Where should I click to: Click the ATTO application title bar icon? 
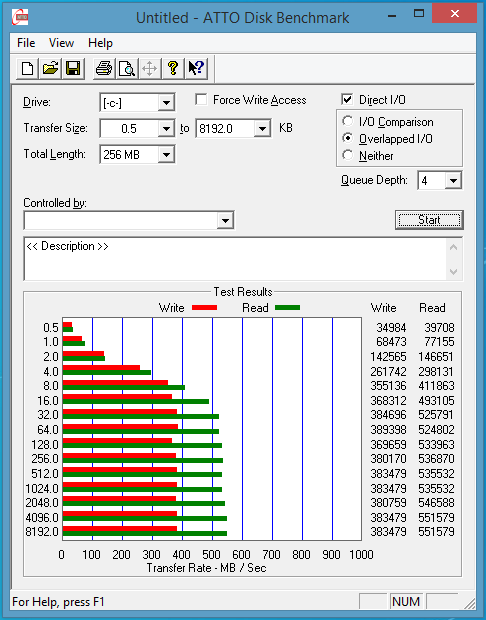click(x=20, y=17)
